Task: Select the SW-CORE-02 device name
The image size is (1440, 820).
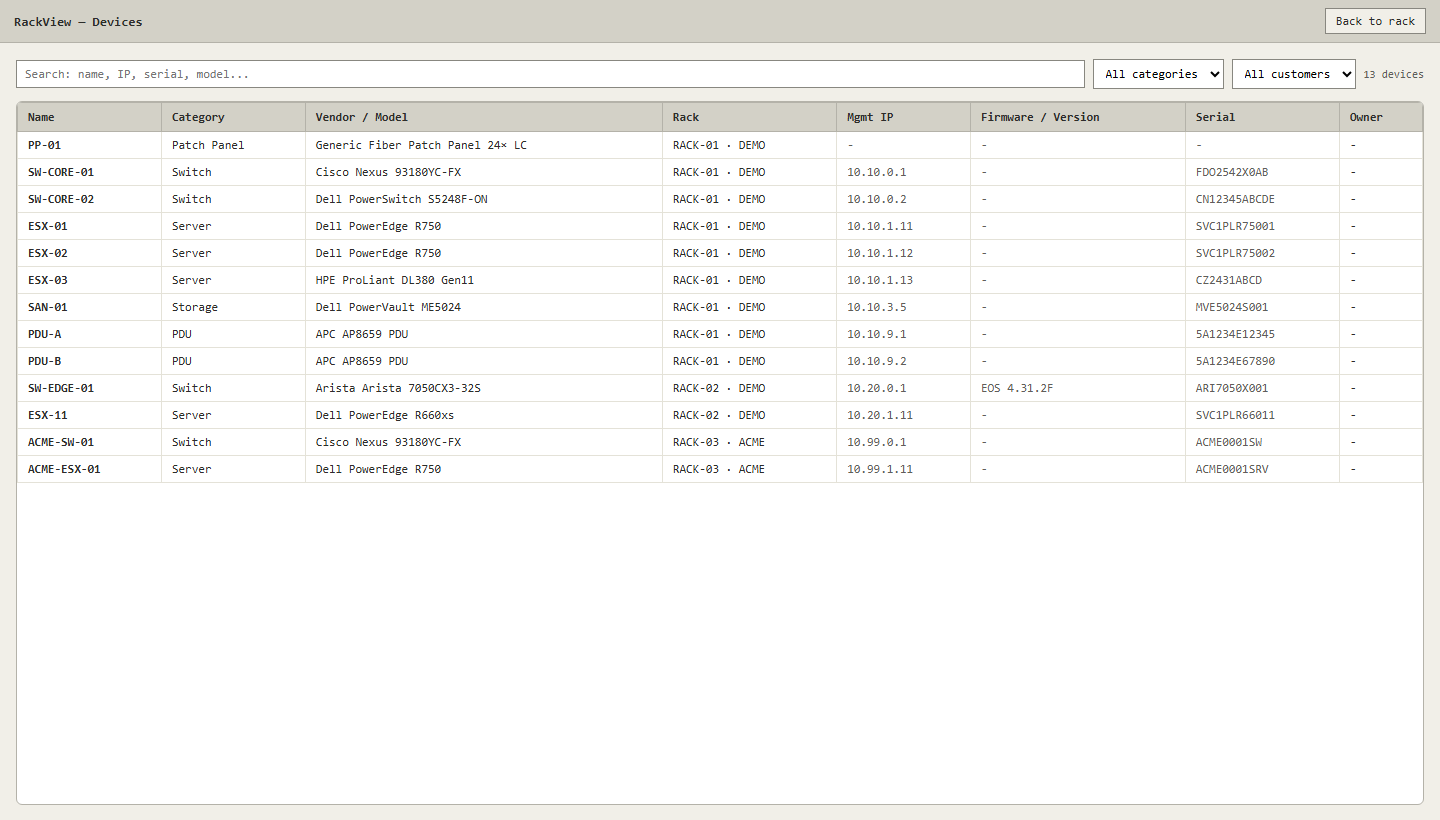Action: click(61, 199)
